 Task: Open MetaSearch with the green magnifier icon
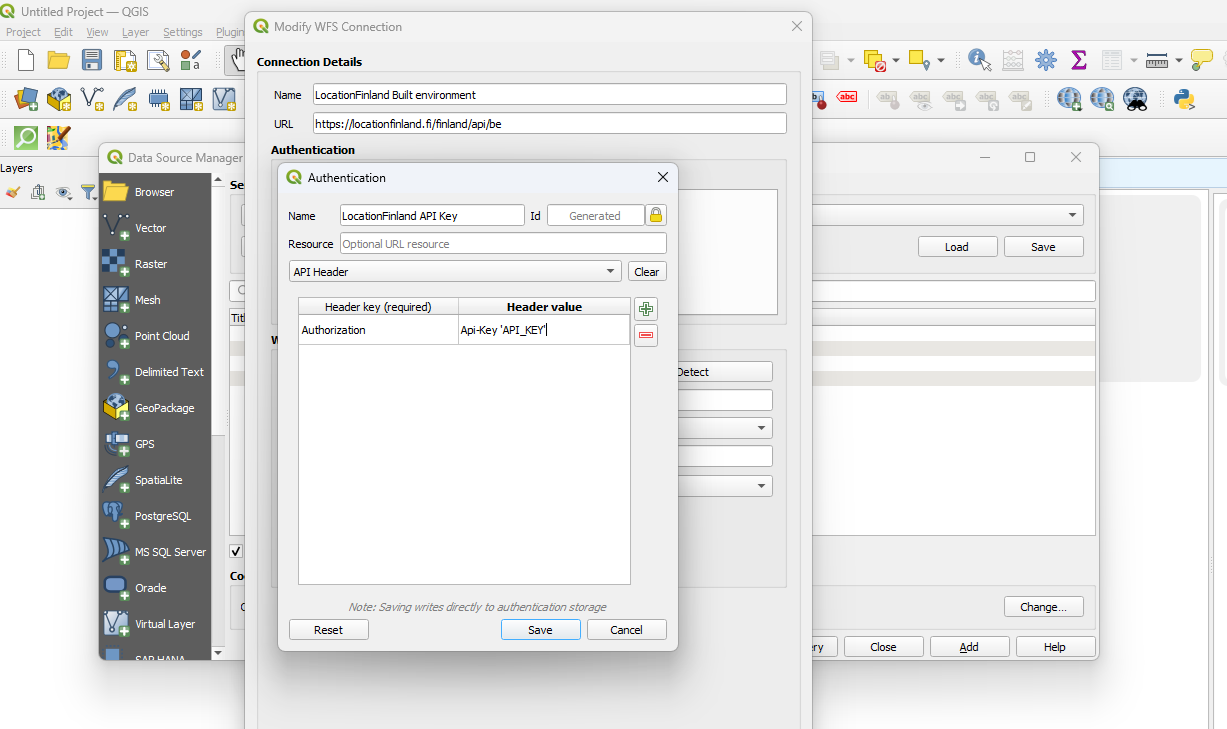25,137
